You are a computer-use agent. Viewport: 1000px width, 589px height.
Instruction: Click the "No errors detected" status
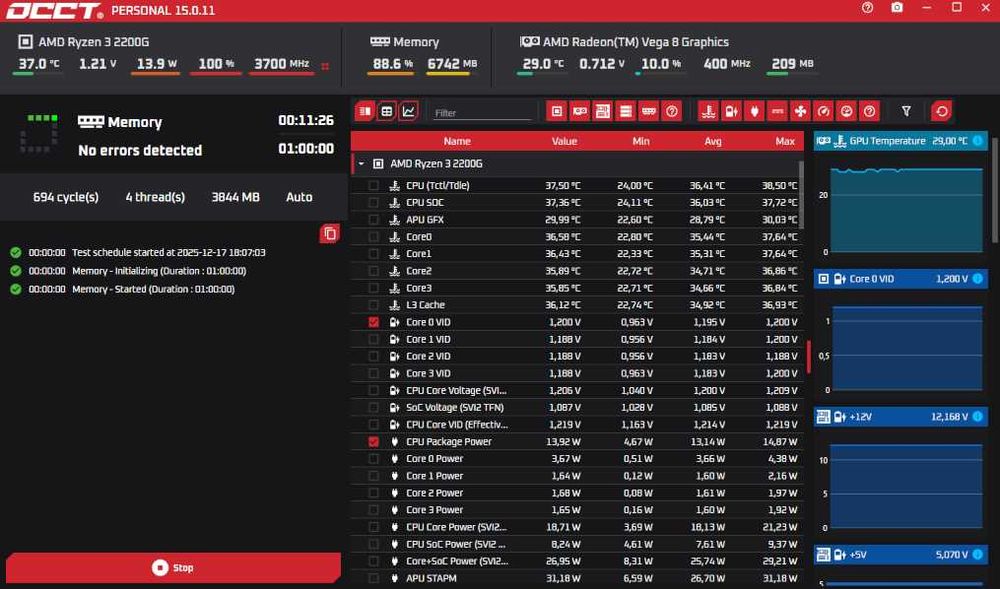click(140, 150)
